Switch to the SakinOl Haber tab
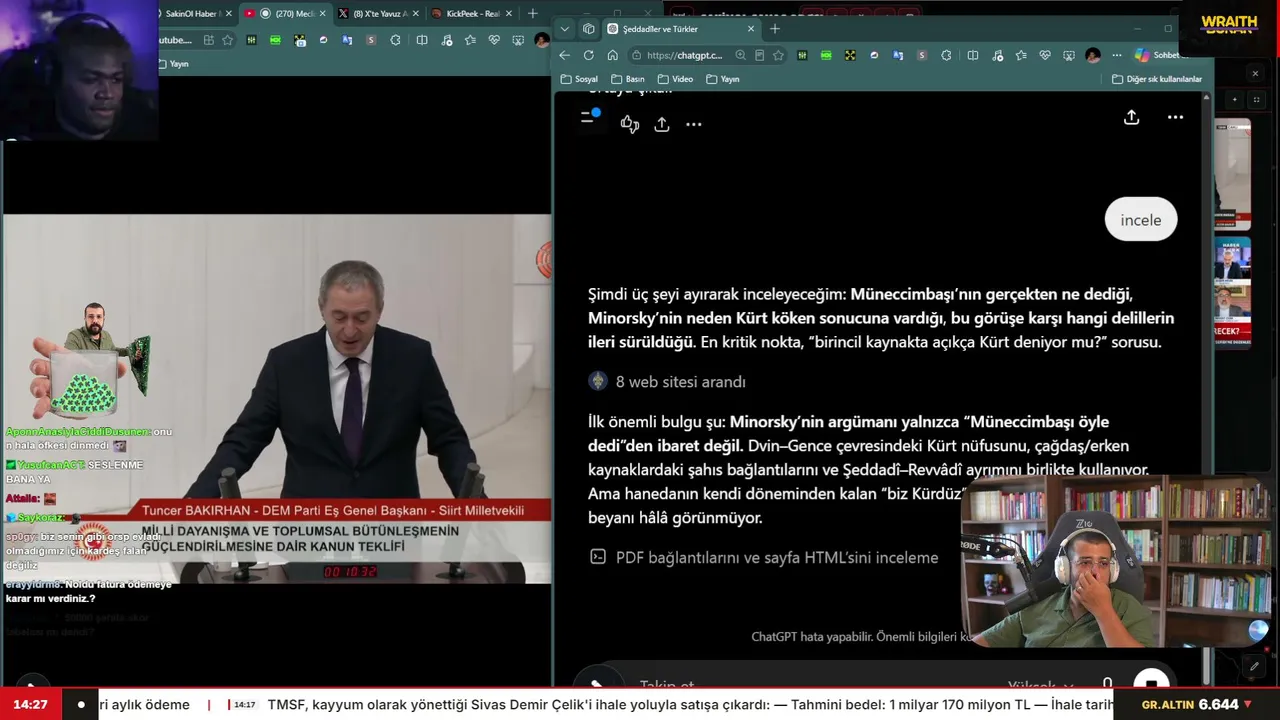1280x720 pixels. 192,14
